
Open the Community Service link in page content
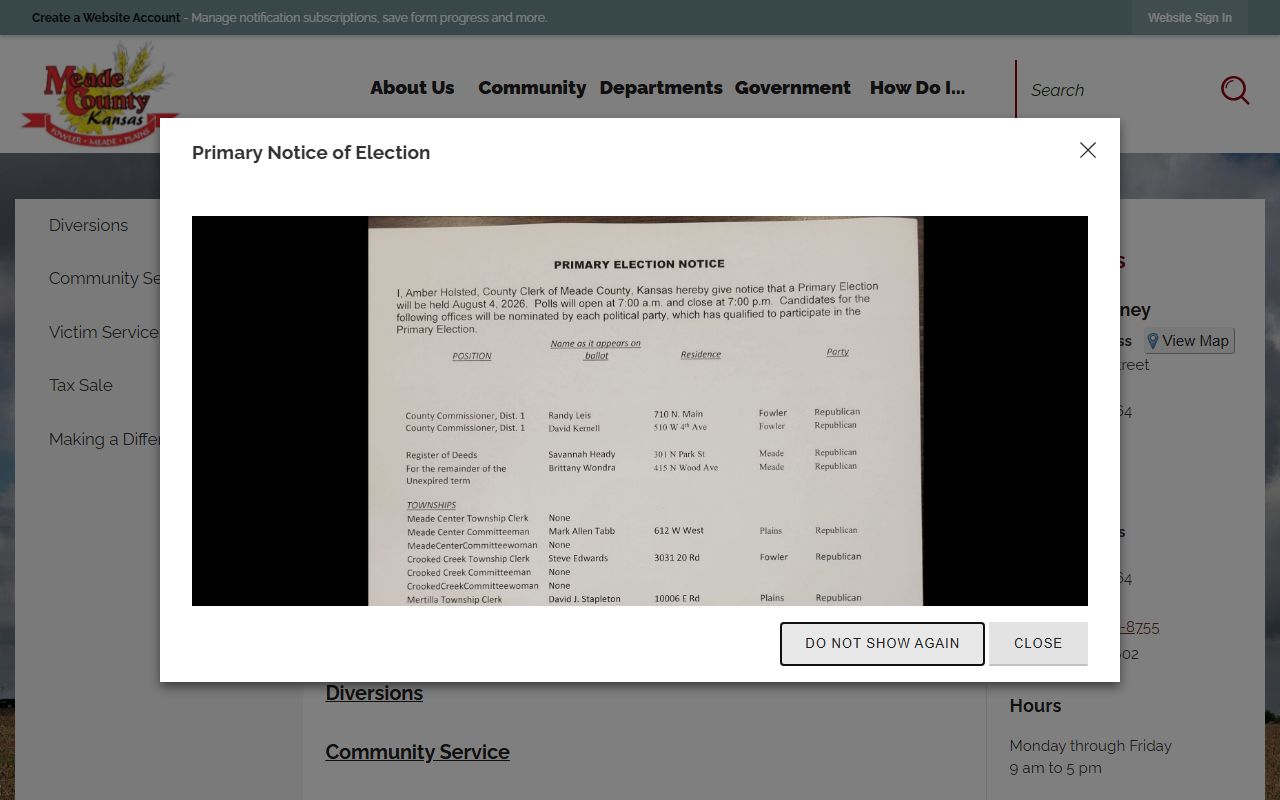[x=417, y=752]
